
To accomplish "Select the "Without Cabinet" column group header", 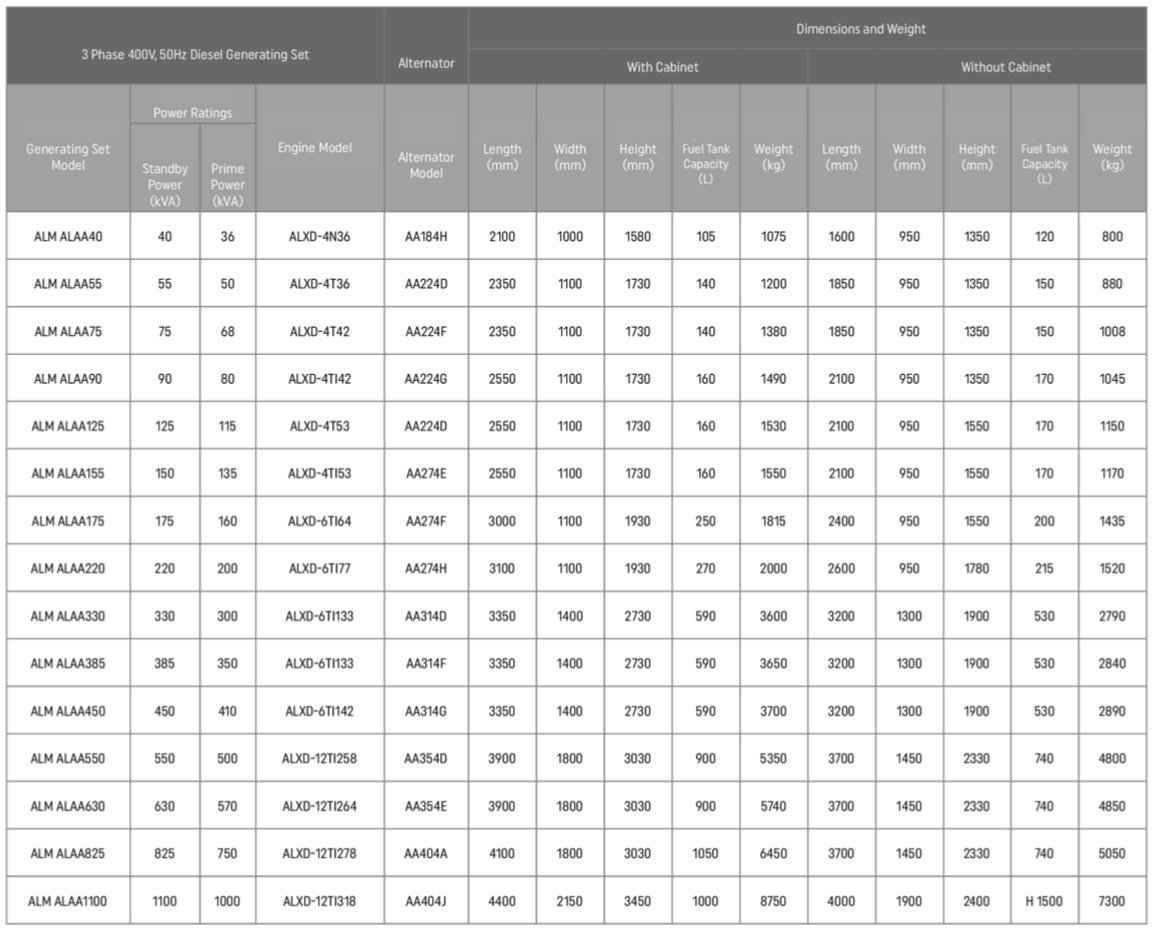I will click(1005, 67).
